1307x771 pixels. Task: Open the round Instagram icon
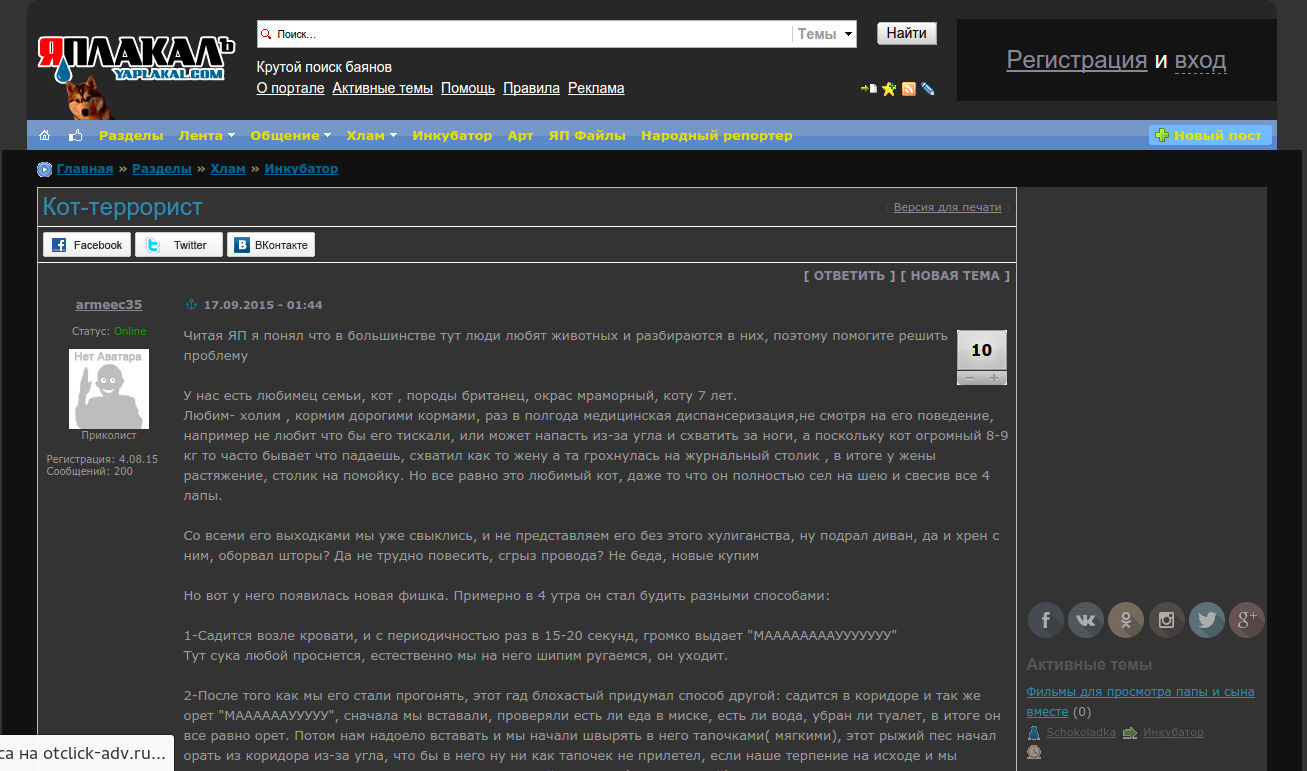tap(1167, 620)
